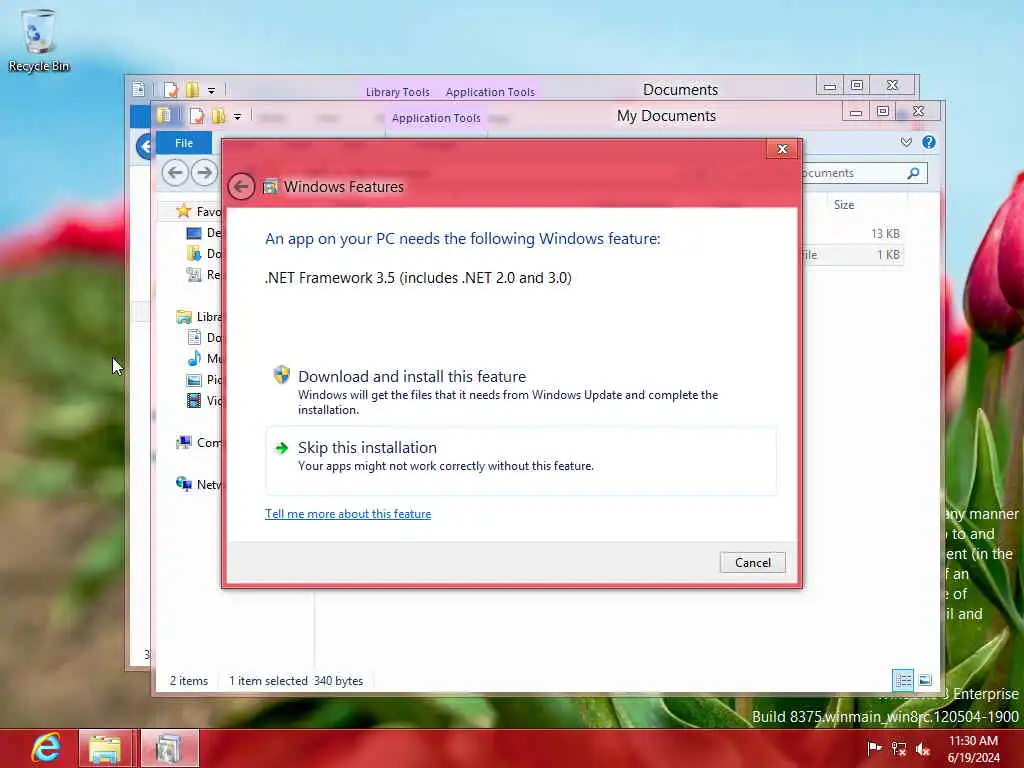
Task: Select Libraries in navigation pane
Action: [199, 317]
